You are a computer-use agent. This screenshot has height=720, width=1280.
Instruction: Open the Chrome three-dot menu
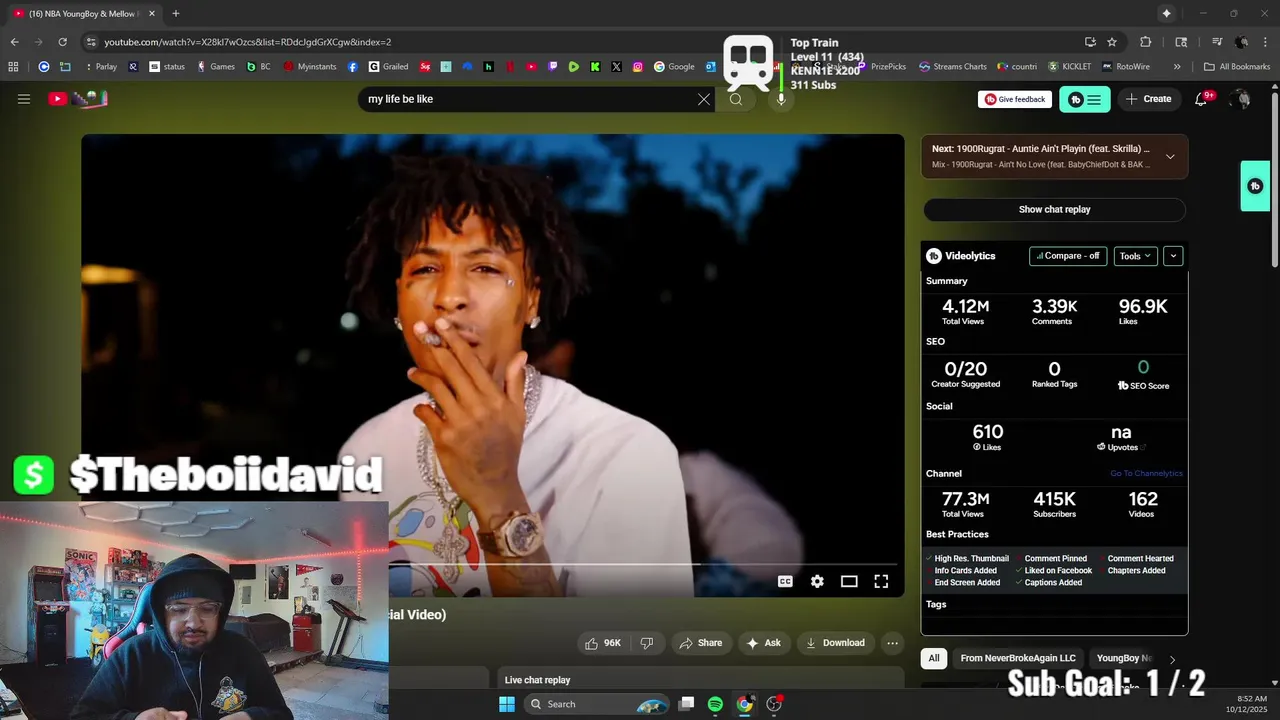[1265, 42]
